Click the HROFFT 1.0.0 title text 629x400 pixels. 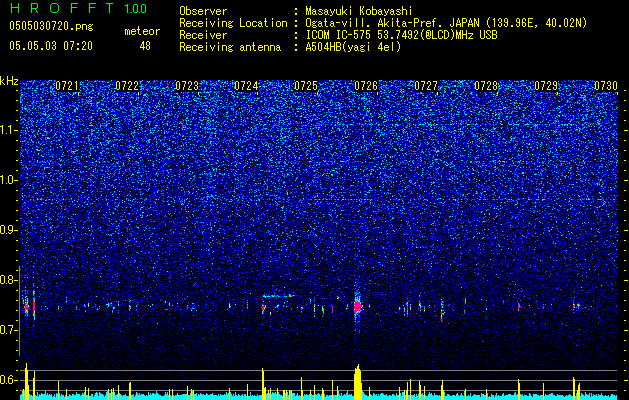coord(78,8)
